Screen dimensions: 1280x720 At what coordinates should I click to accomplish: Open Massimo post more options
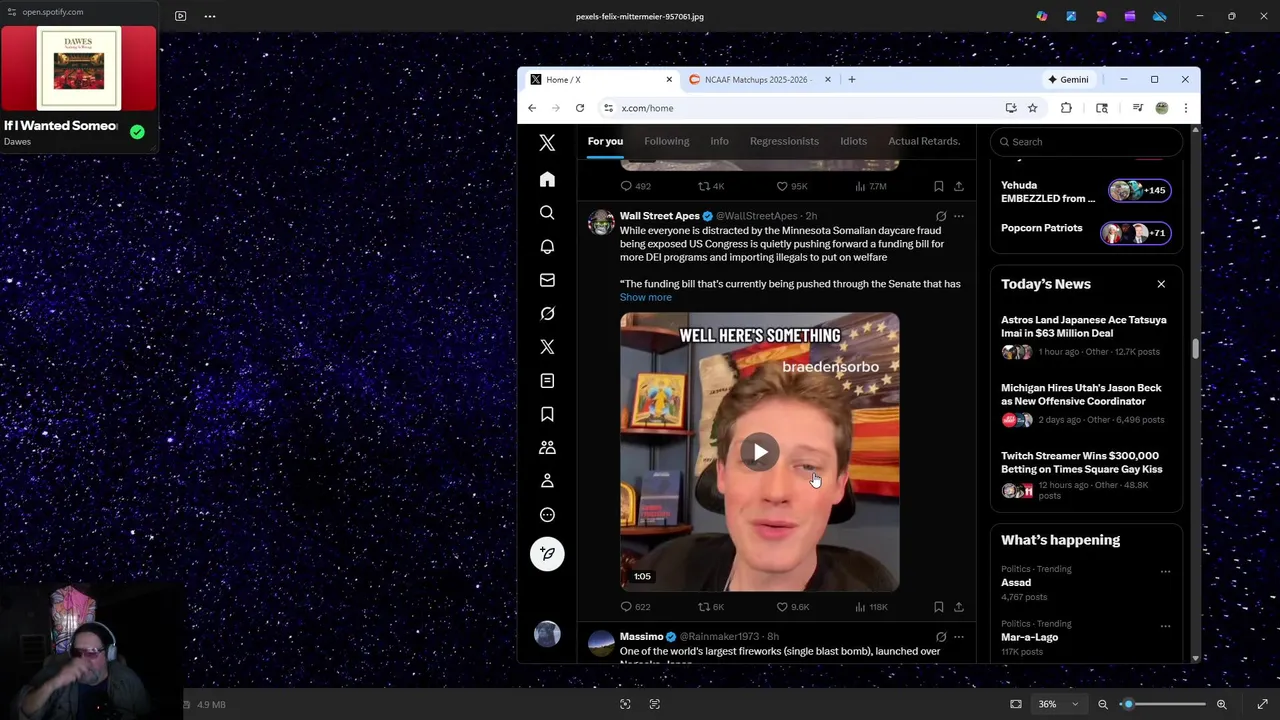tap(958, 637)
